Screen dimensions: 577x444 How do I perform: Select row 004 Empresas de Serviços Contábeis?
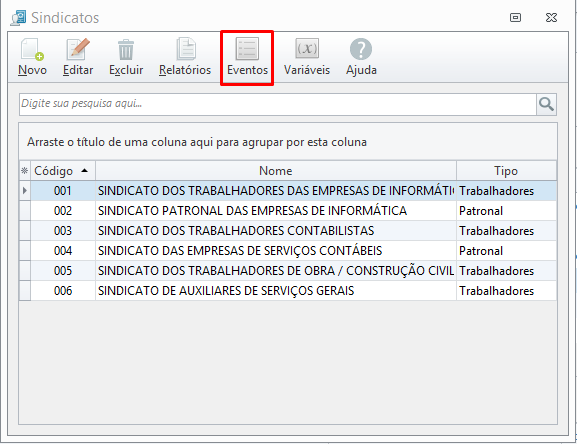coord(288,251)
